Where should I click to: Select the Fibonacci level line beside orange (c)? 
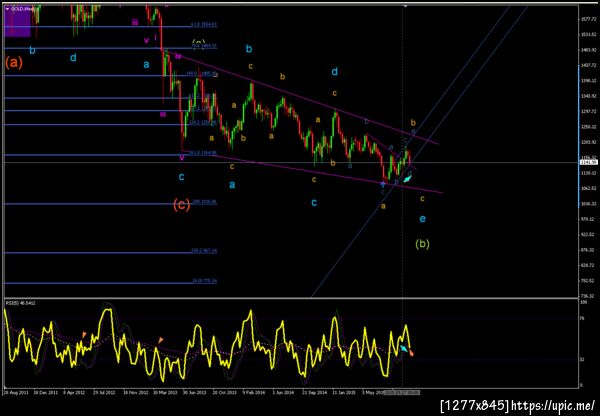[111, 204]
